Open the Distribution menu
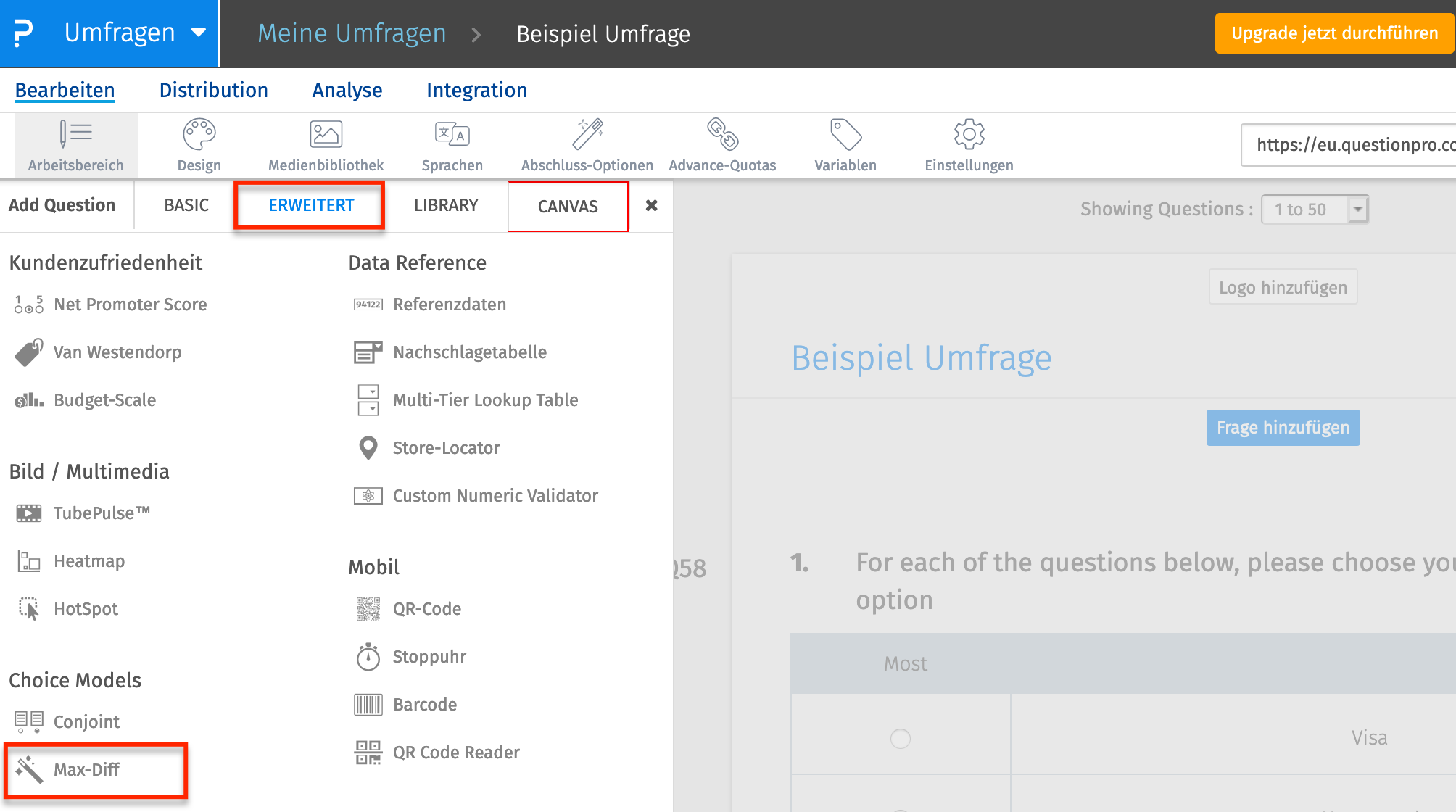Viewport: 1456px width, 812px height. pos(213,90)
